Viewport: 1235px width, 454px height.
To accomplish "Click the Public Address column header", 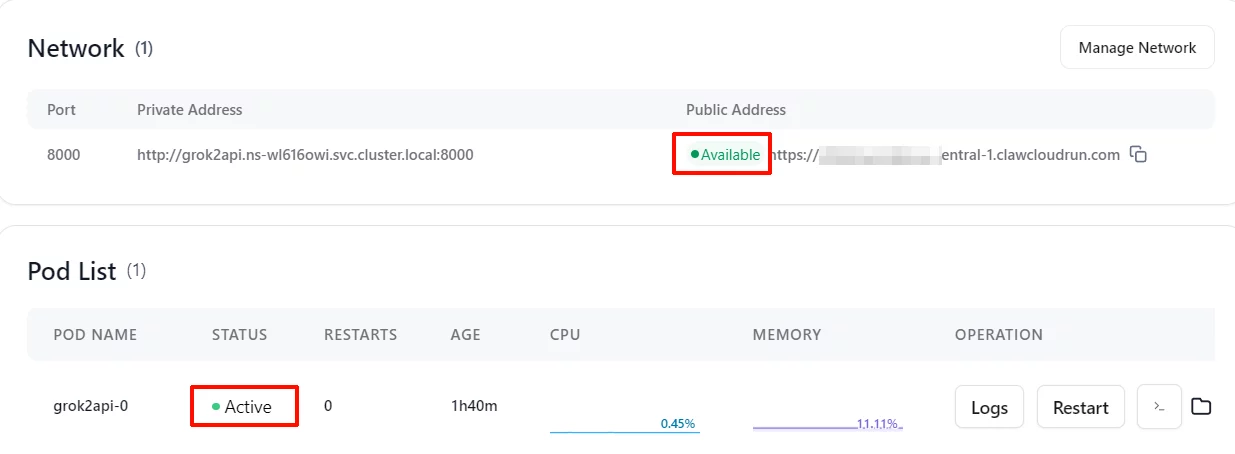I will point(735,110).
